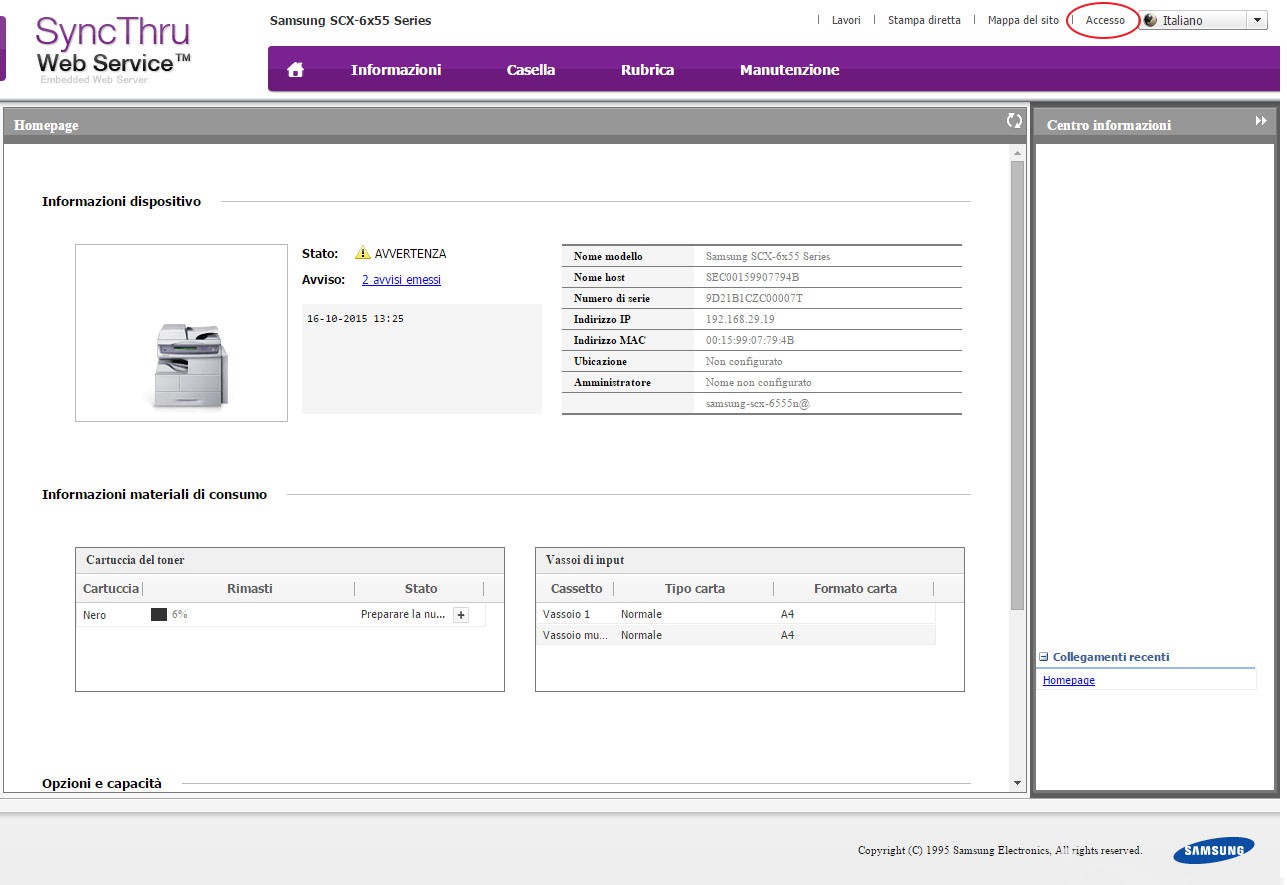Click serial number 9D21B1CZC00007T value
Screen dimensions: 1287x885
pos(754,298)
